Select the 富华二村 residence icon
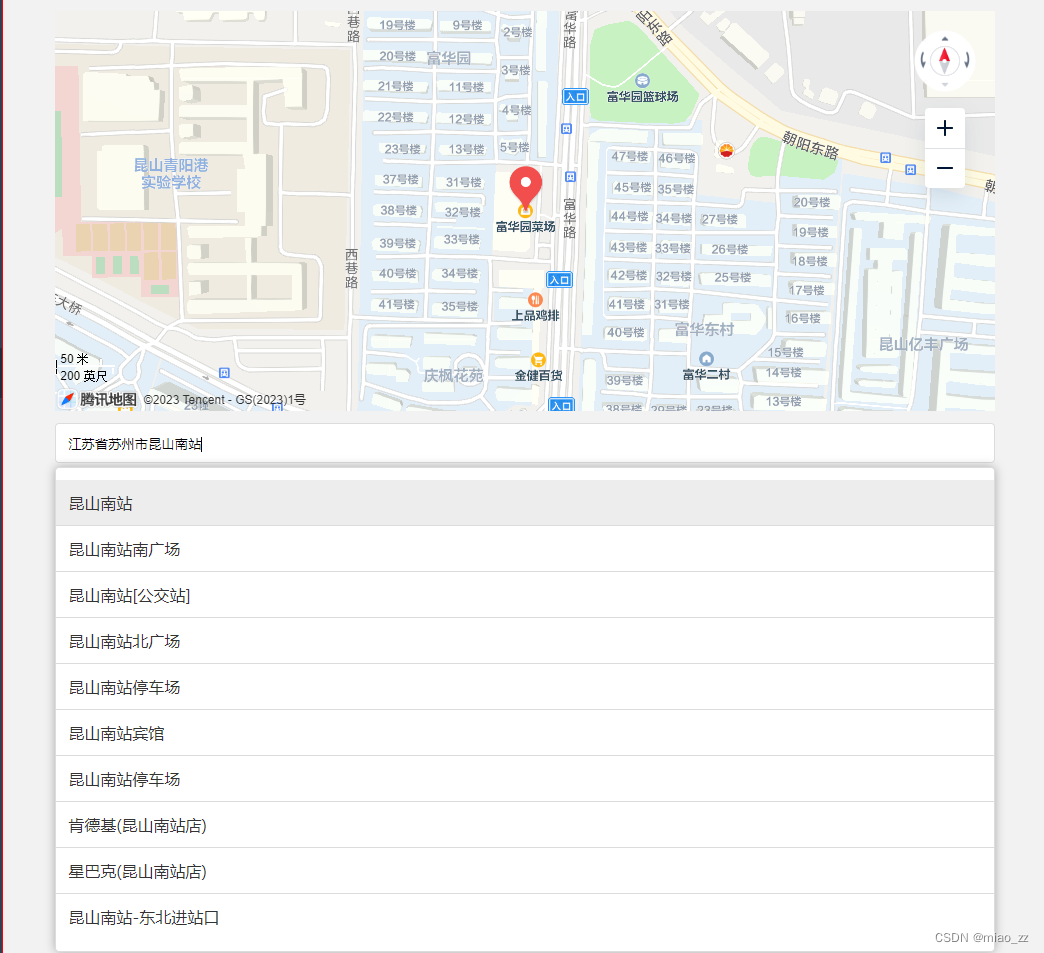The height and width of the screenshot is (953, 1044). click(x=706, y=359)
